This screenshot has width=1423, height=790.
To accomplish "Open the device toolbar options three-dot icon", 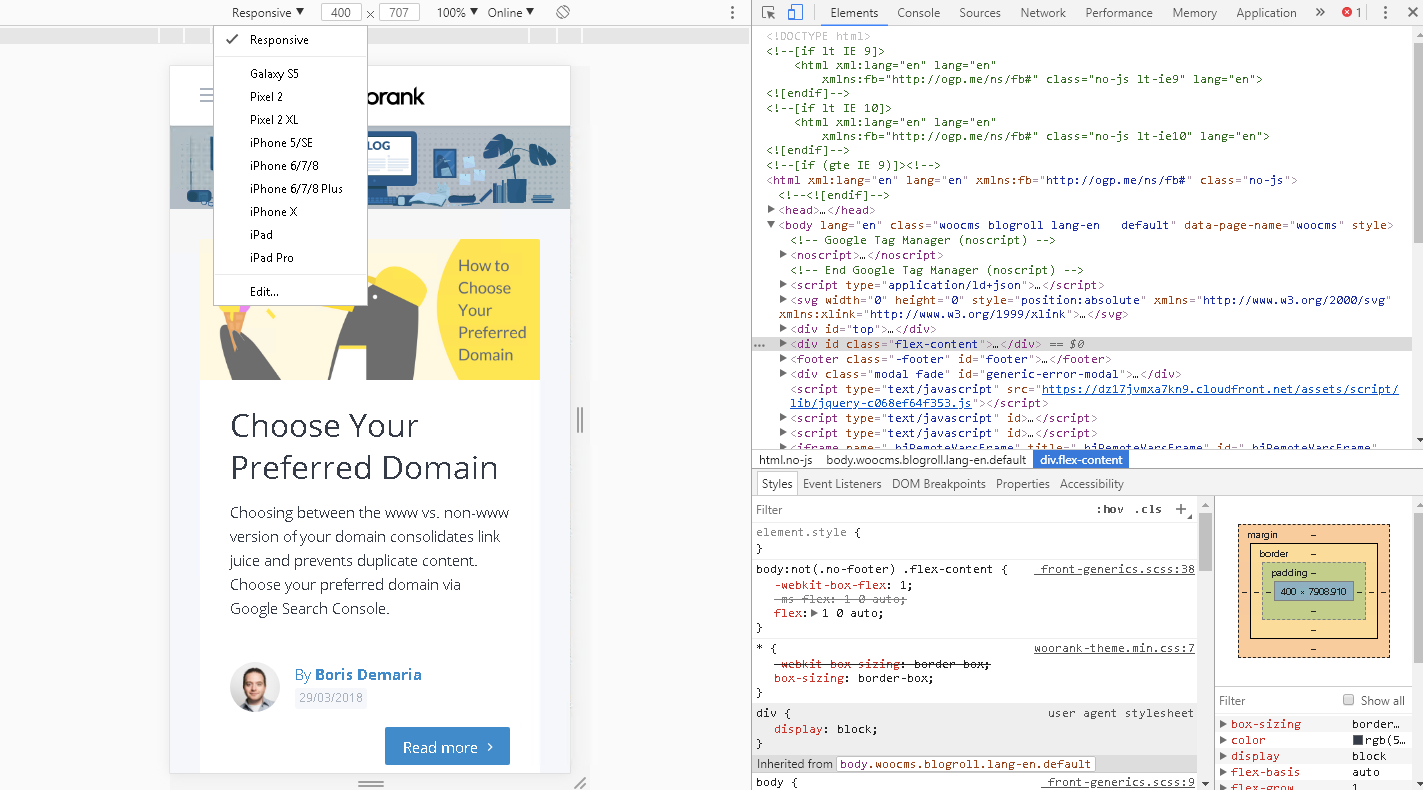I will (733, 12).
